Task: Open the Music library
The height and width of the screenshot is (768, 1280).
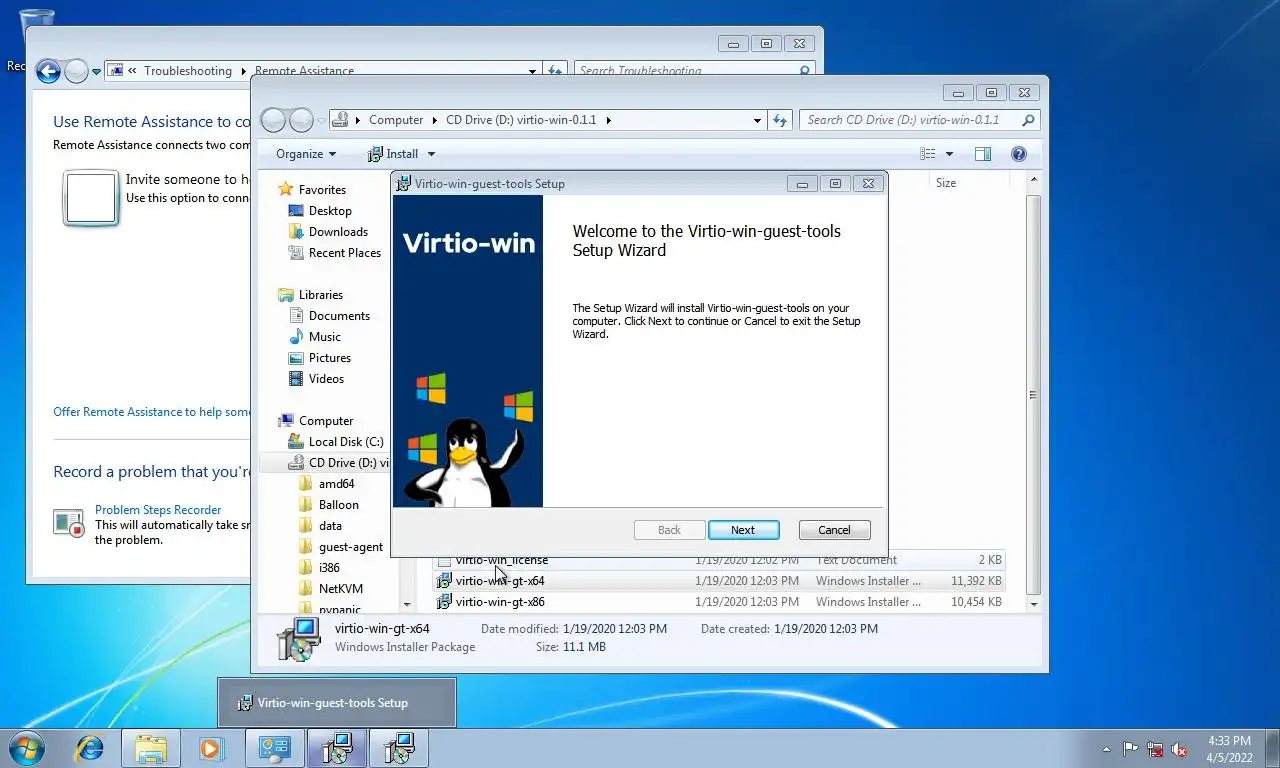Action: click(x=324, y=337)
